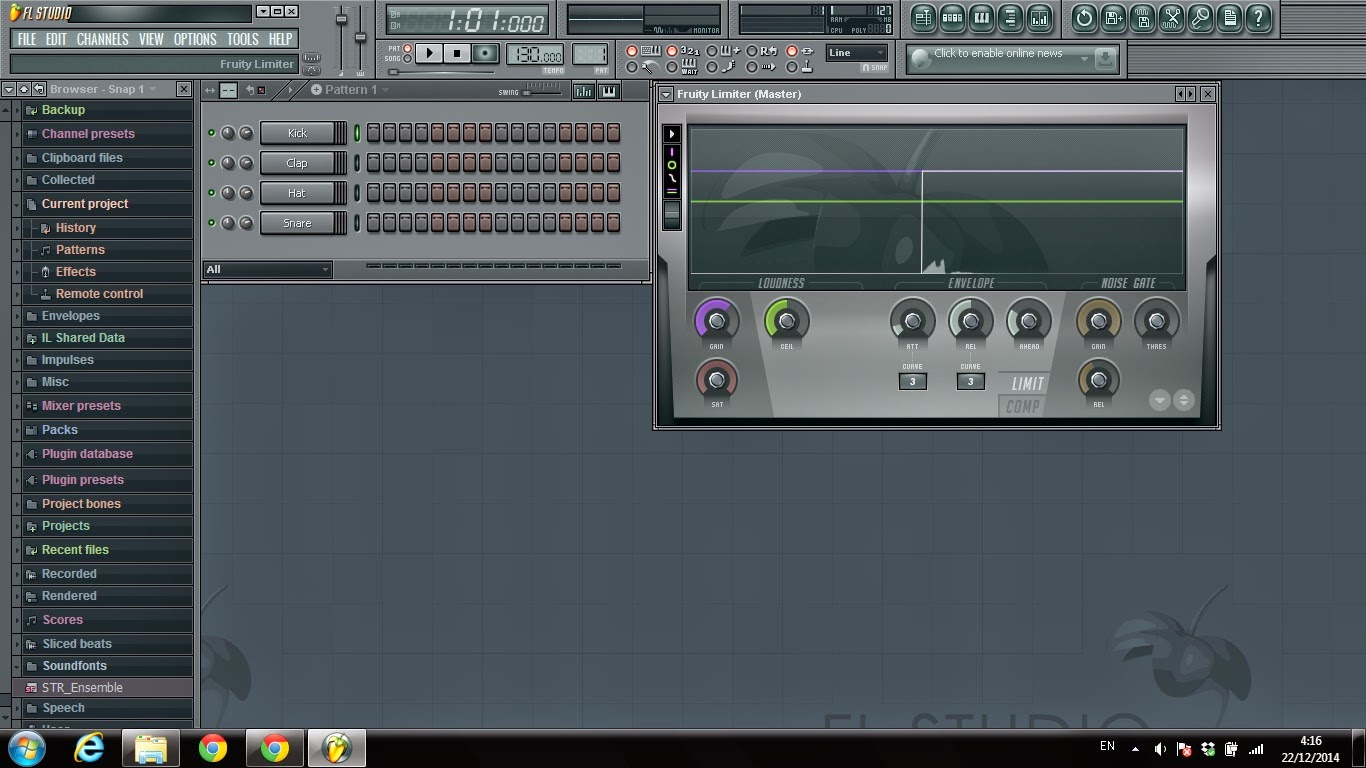
Task: Click the swing slider in step sequencer
Action: pyautogui.click(x=543, y=91)
